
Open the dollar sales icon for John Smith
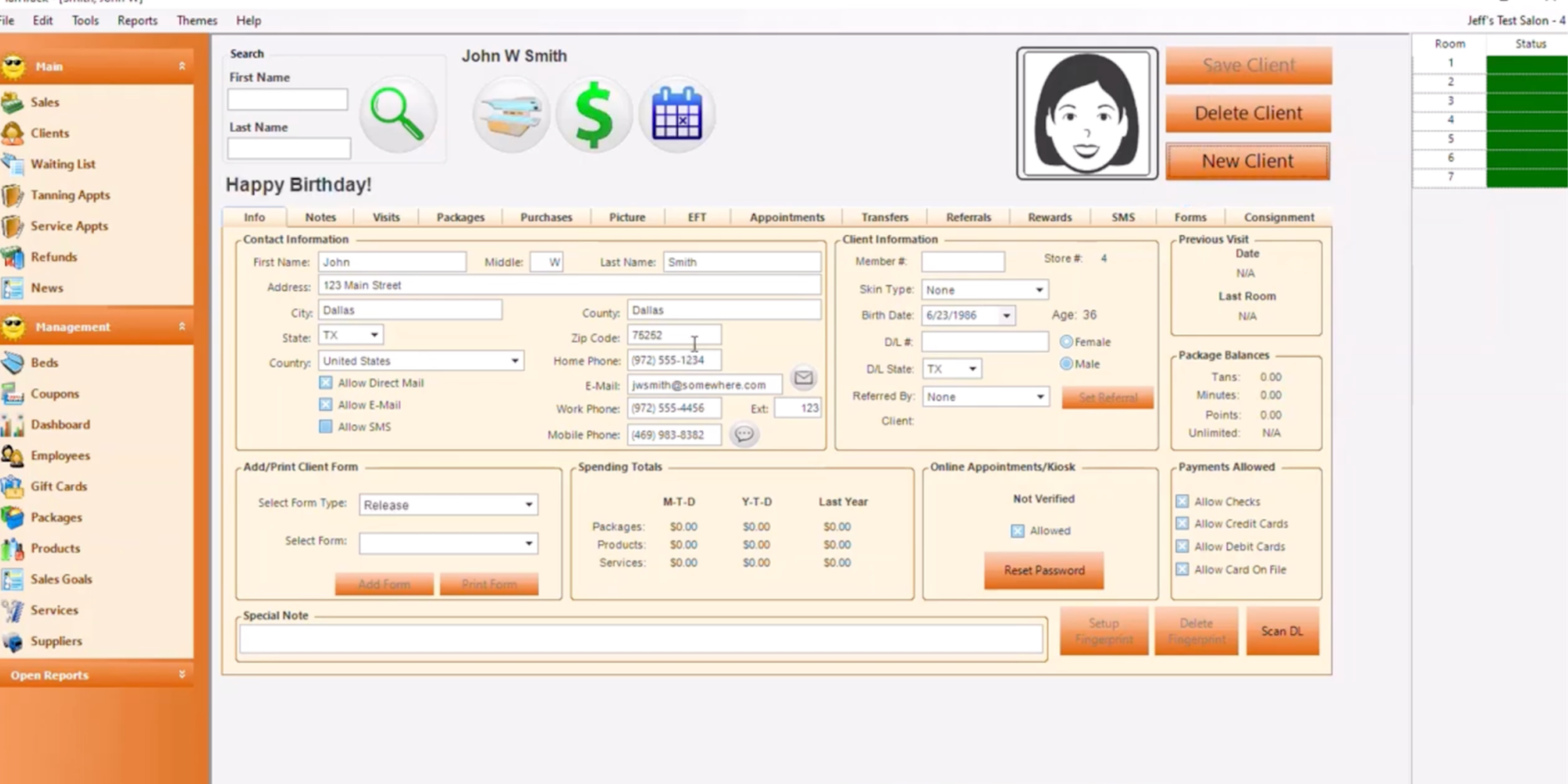(x=593, y=113)
